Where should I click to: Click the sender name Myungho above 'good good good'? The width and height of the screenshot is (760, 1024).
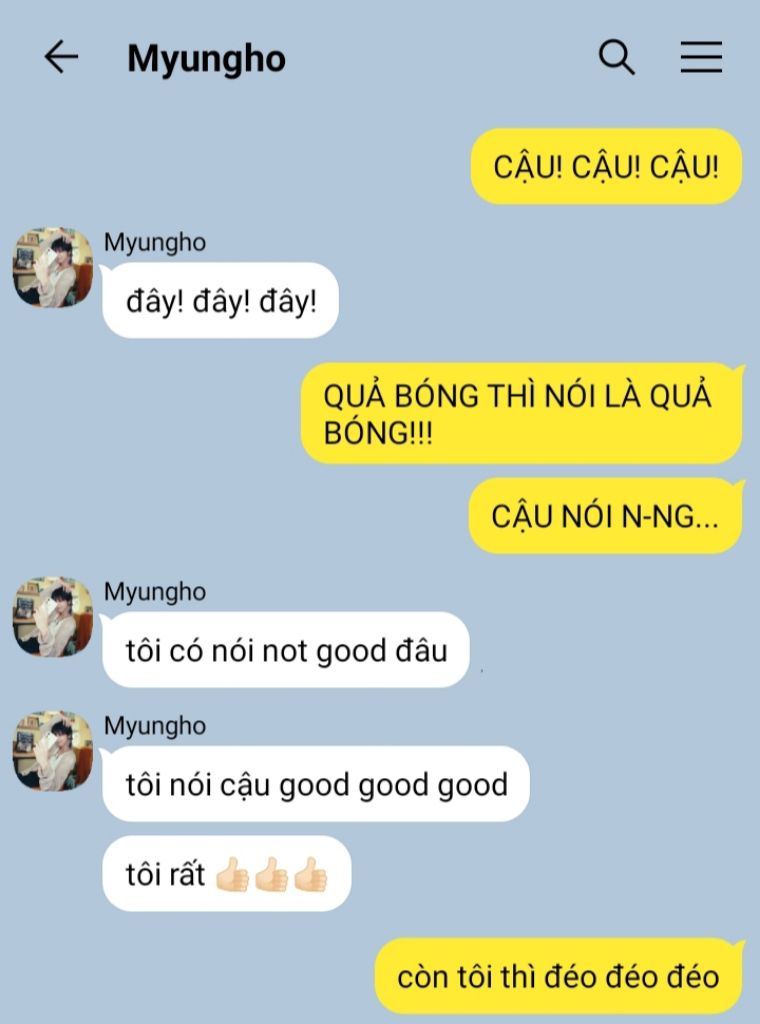[155, 726]
